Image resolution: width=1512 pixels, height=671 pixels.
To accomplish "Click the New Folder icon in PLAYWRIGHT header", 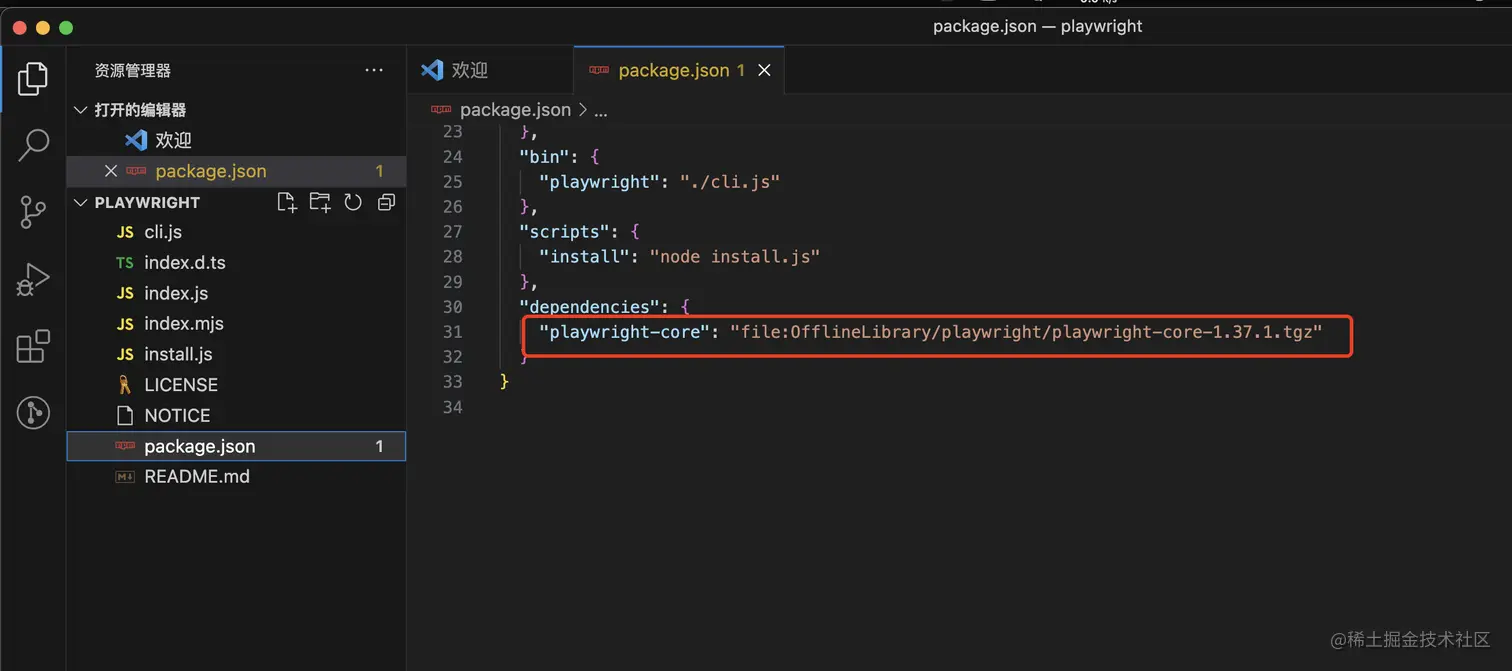I will [x=320, y=202].
